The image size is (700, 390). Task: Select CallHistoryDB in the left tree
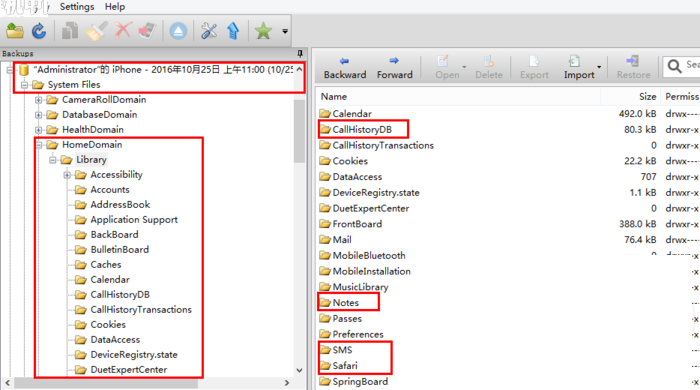120,295
